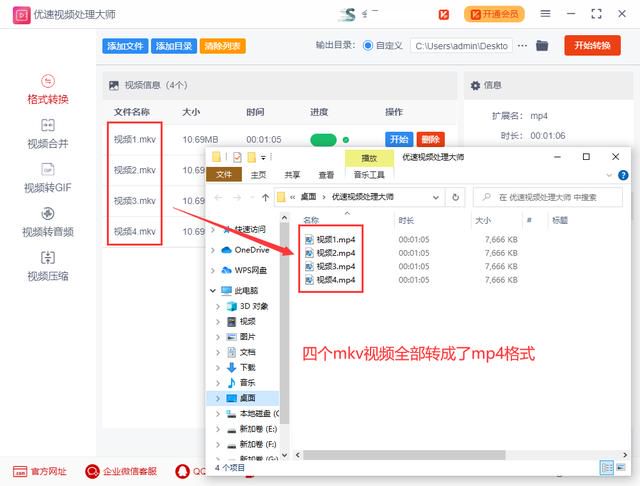Screen dimensions: 640x486
Task: Click the green progress bar of 视频1.mkv
Action: pos(323,140)
